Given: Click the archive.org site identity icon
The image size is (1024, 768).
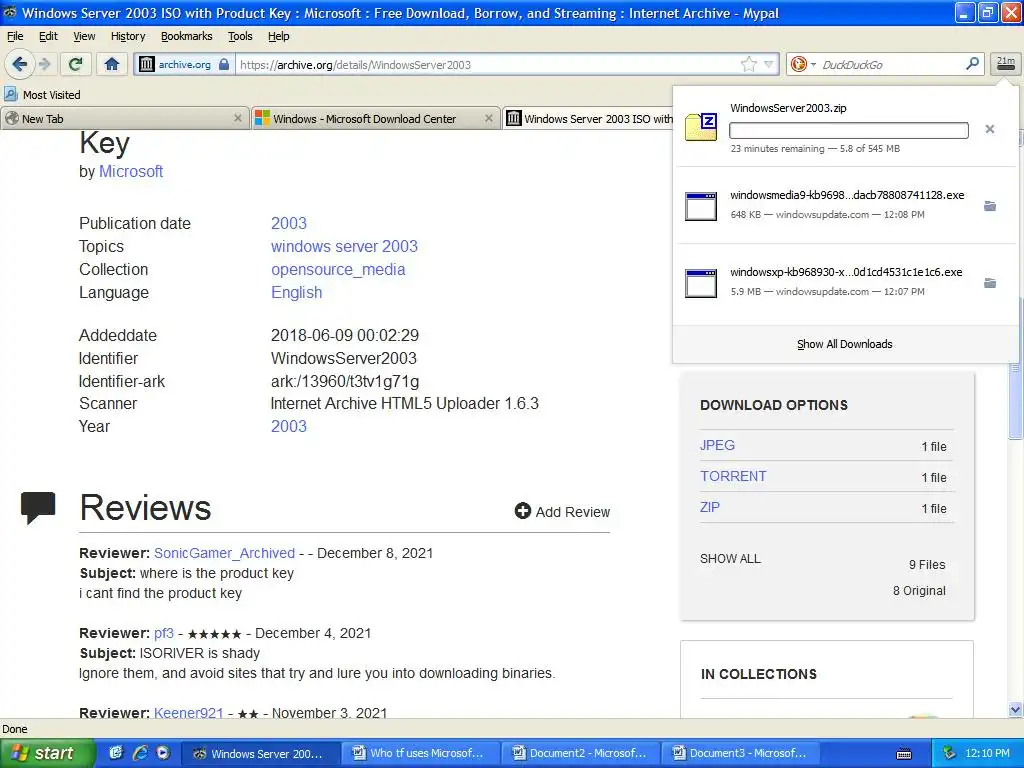Looking at the screenshot, I should pos(147,64).
